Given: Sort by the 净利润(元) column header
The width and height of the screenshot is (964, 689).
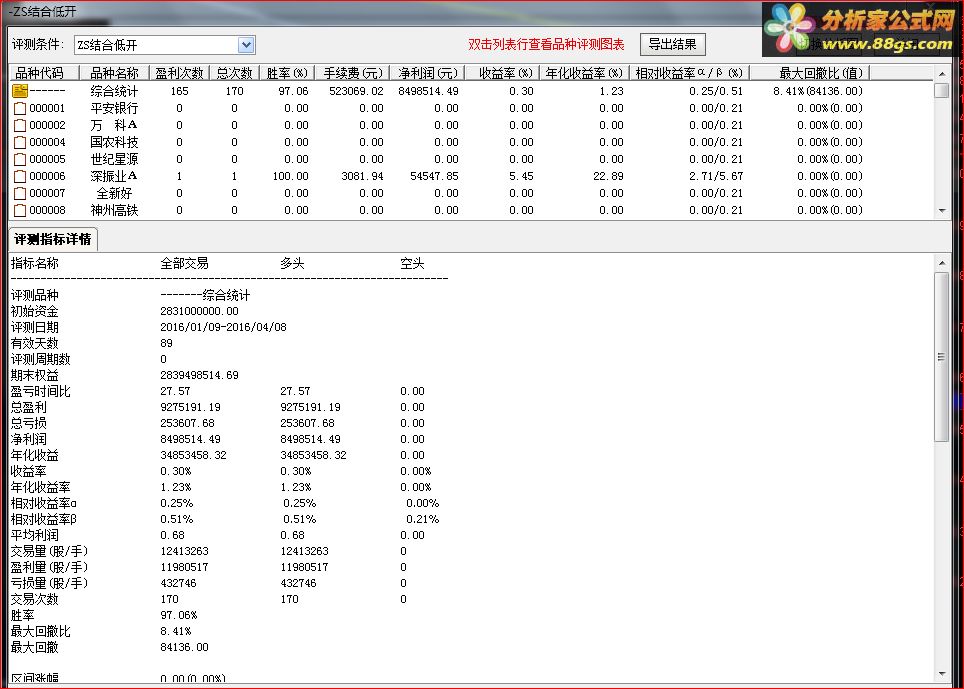Looking at the screenshot, I should point(428,73).
